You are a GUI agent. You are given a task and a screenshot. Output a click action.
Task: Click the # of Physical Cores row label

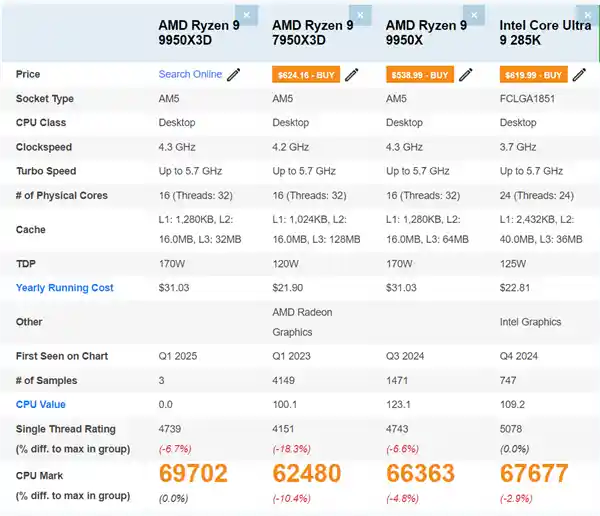pyautogui.click(x=62, y=196)
